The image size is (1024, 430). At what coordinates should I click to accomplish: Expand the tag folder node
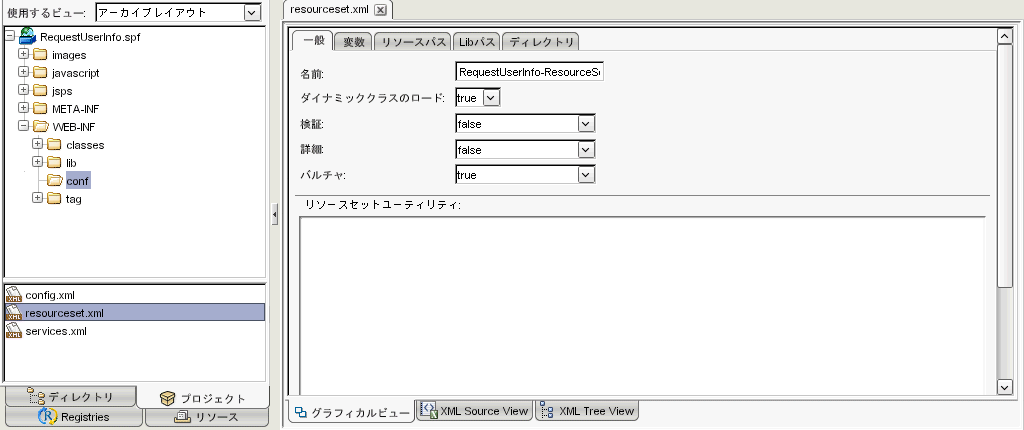pos(38,198)
